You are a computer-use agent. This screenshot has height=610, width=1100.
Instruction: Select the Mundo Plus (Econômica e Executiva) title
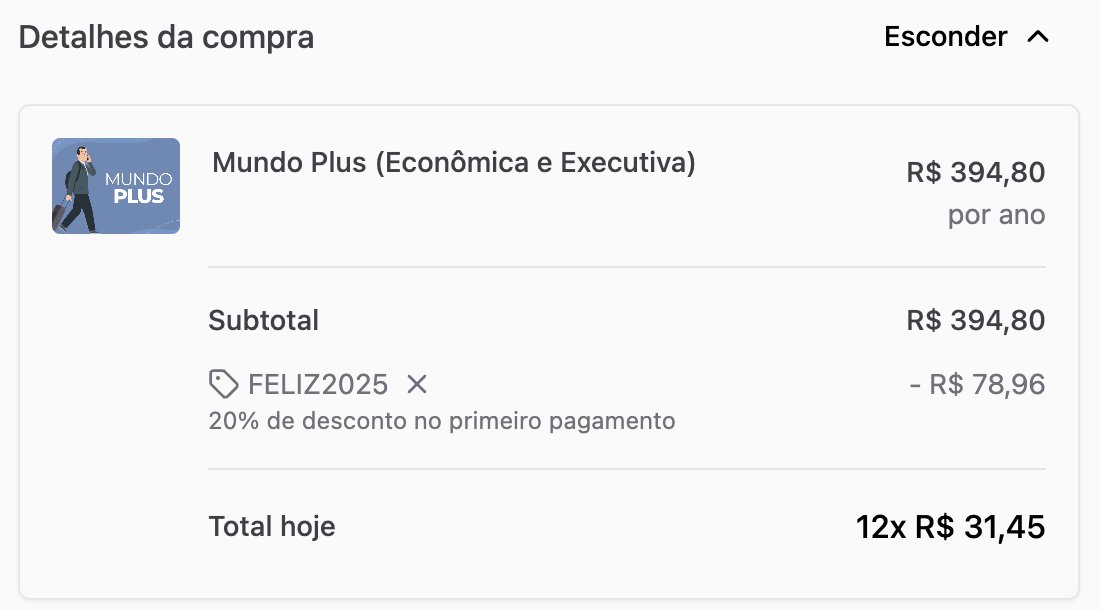454,163
